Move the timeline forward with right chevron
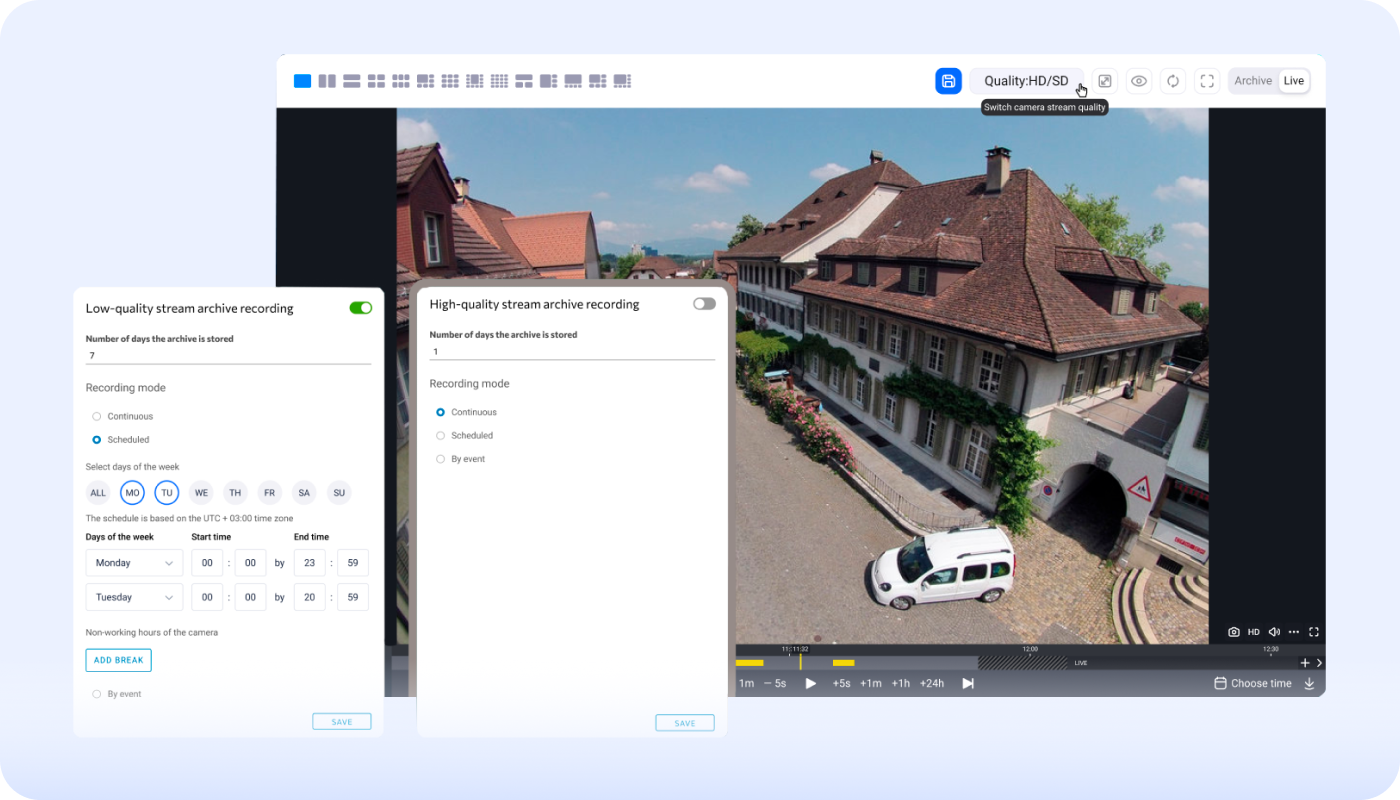Viewport: 1400px width, 800px height. coord(1319,663)
